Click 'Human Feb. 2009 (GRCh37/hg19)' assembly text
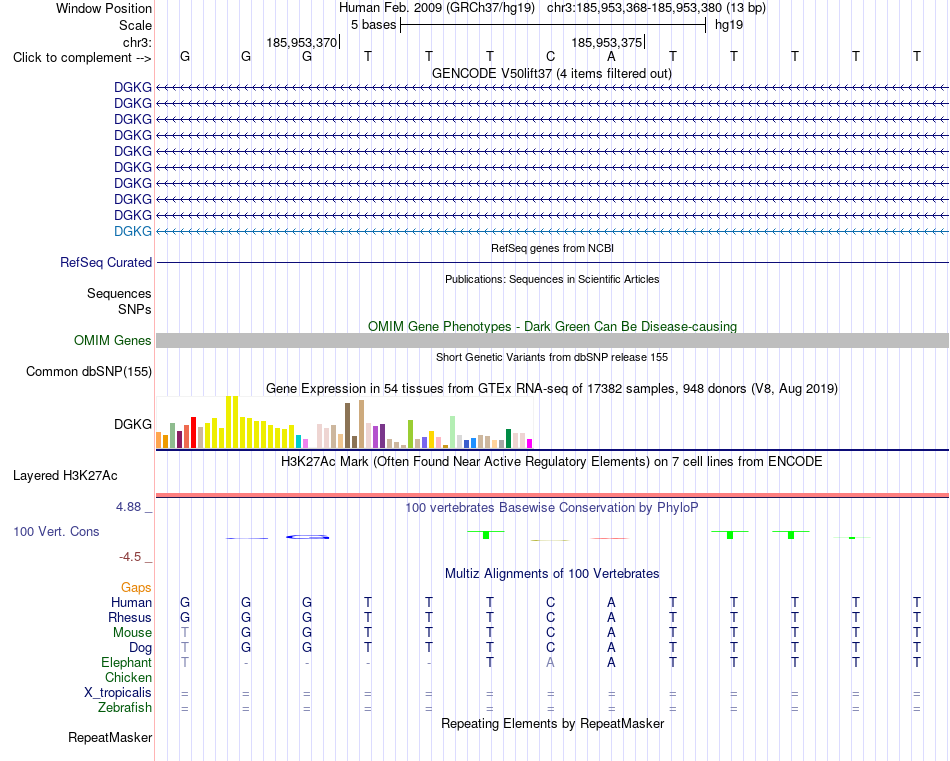 (x=437, y=8)
